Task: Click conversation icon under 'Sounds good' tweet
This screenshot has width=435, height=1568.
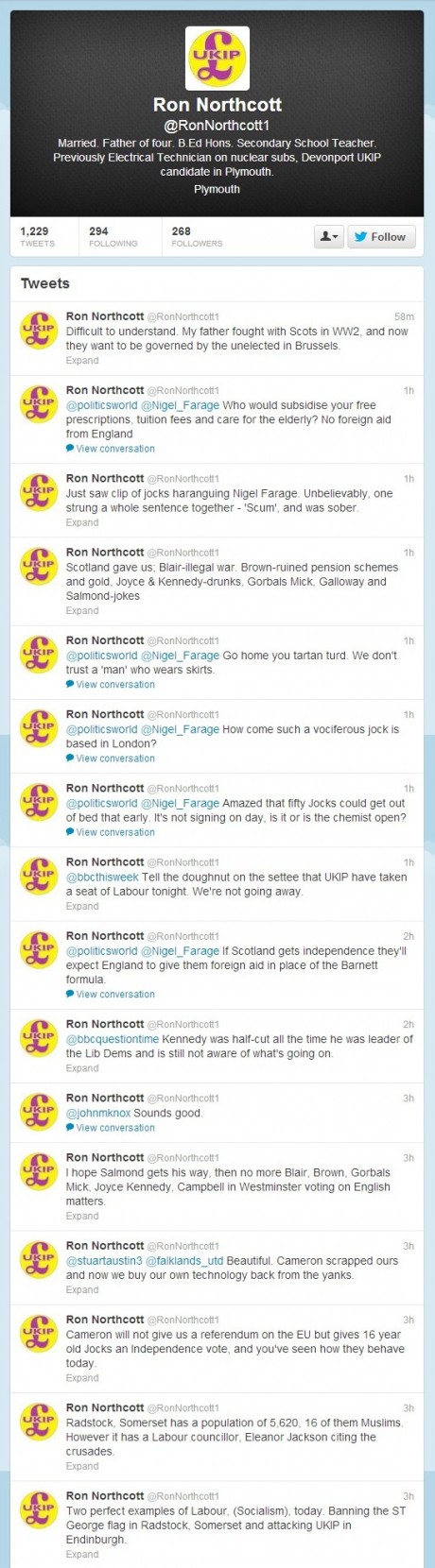Action: pos(70,1128)
